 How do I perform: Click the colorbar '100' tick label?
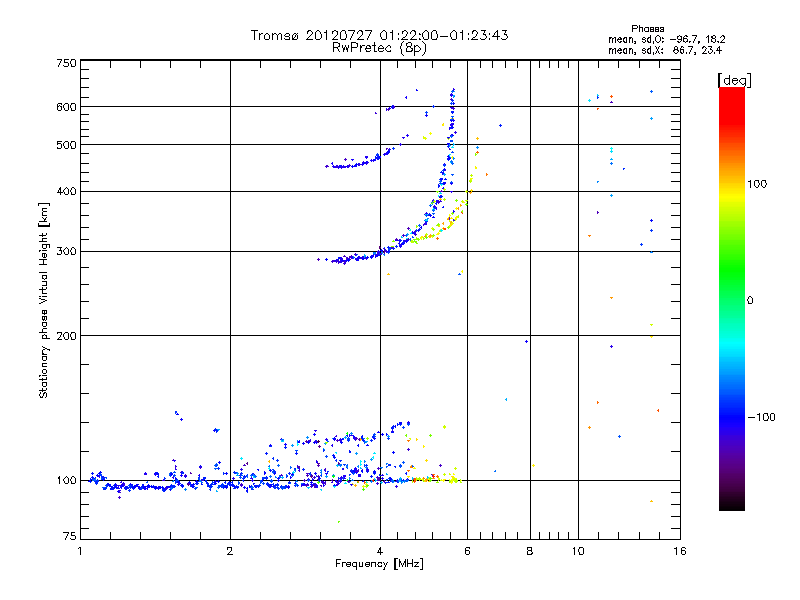[757, 184]
